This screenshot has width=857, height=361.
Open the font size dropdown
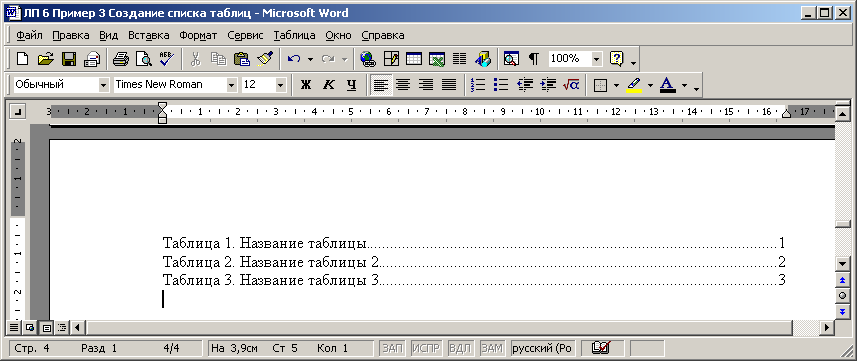click(x=280, y=85)
